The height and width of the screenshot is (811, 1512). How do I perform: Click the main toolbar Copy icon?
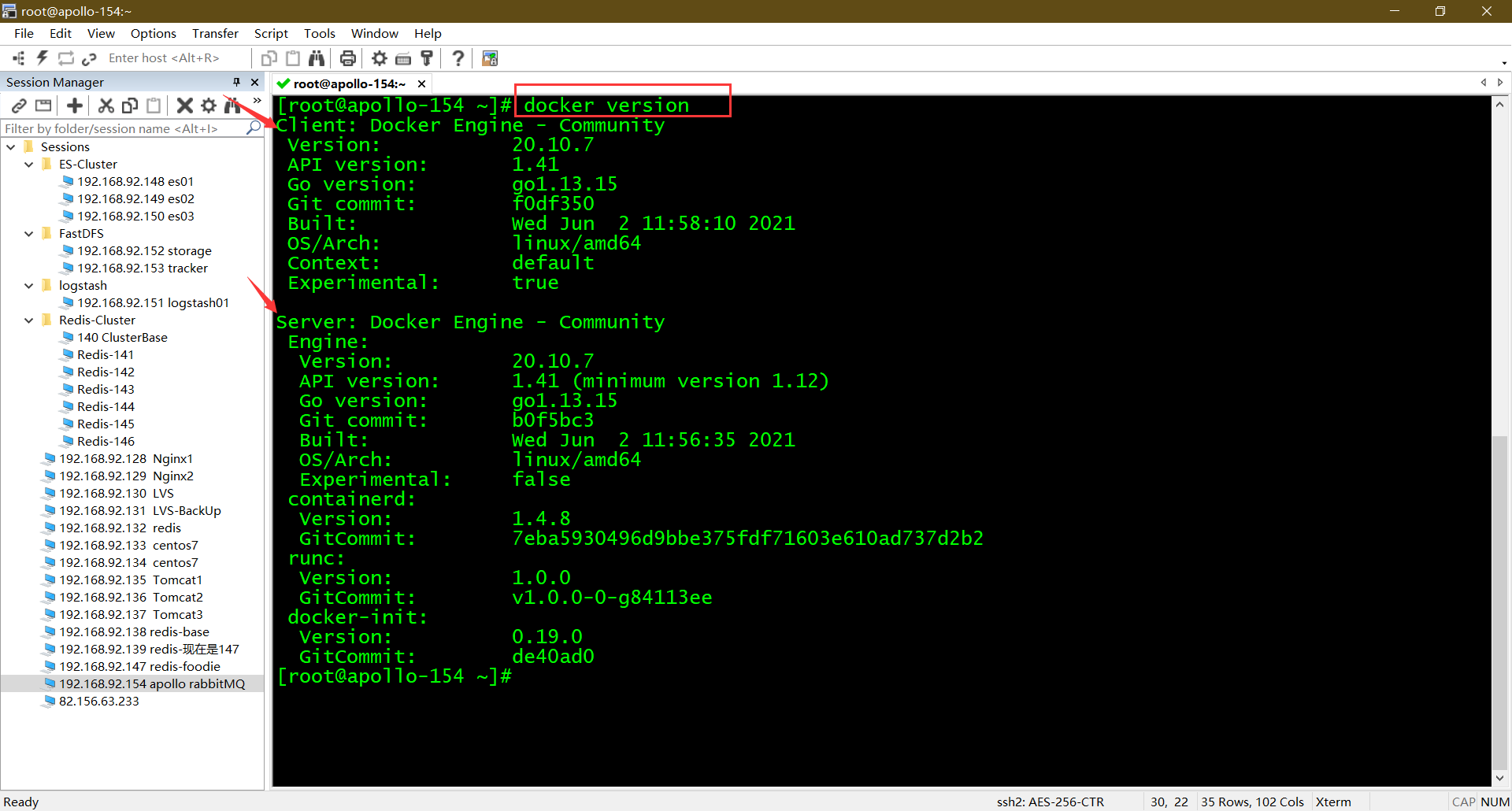point(269,58)
